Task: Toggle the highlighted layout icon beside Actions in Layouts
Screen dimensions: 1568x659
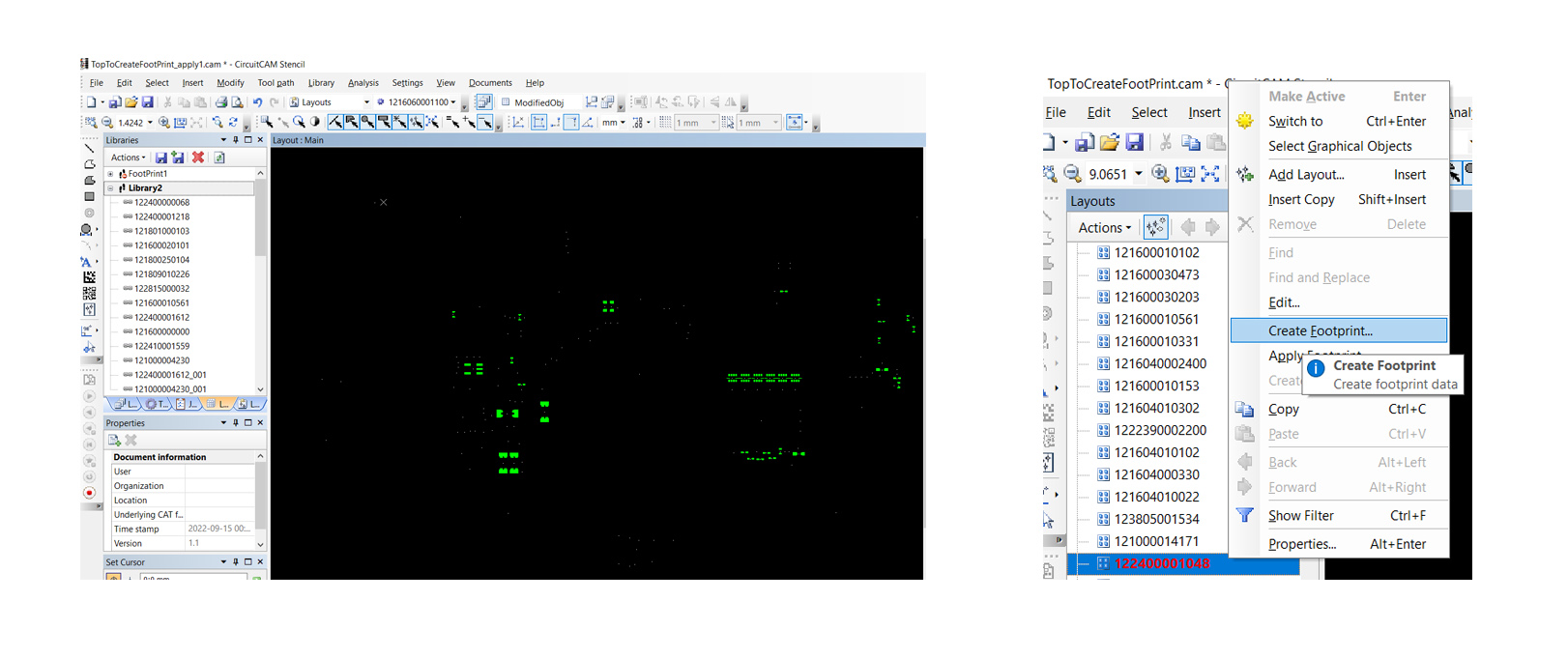Action: [1155, 227]
